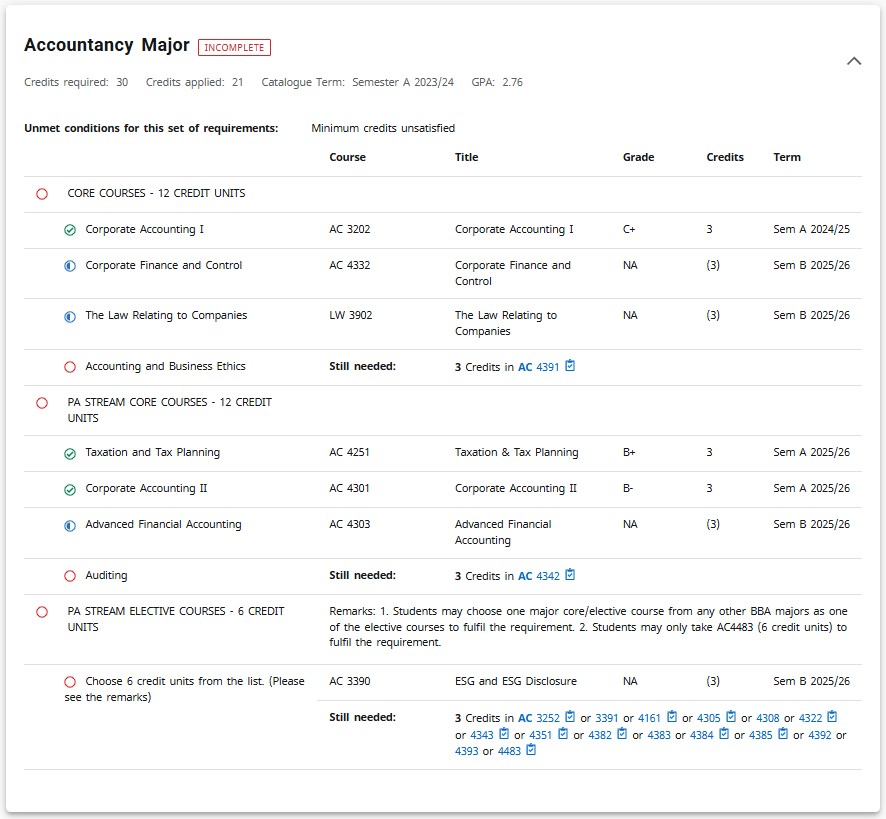Open the 4483 course link

(x=509, y=751)
